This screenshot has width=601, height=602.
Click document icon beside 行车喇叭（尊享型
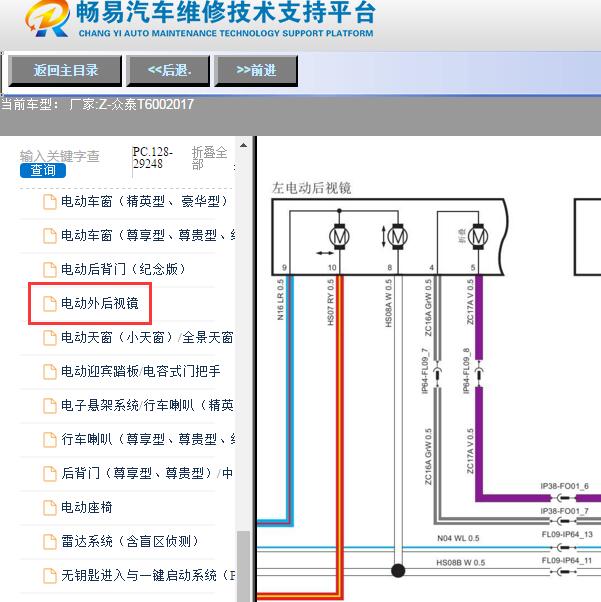point(50,440)
